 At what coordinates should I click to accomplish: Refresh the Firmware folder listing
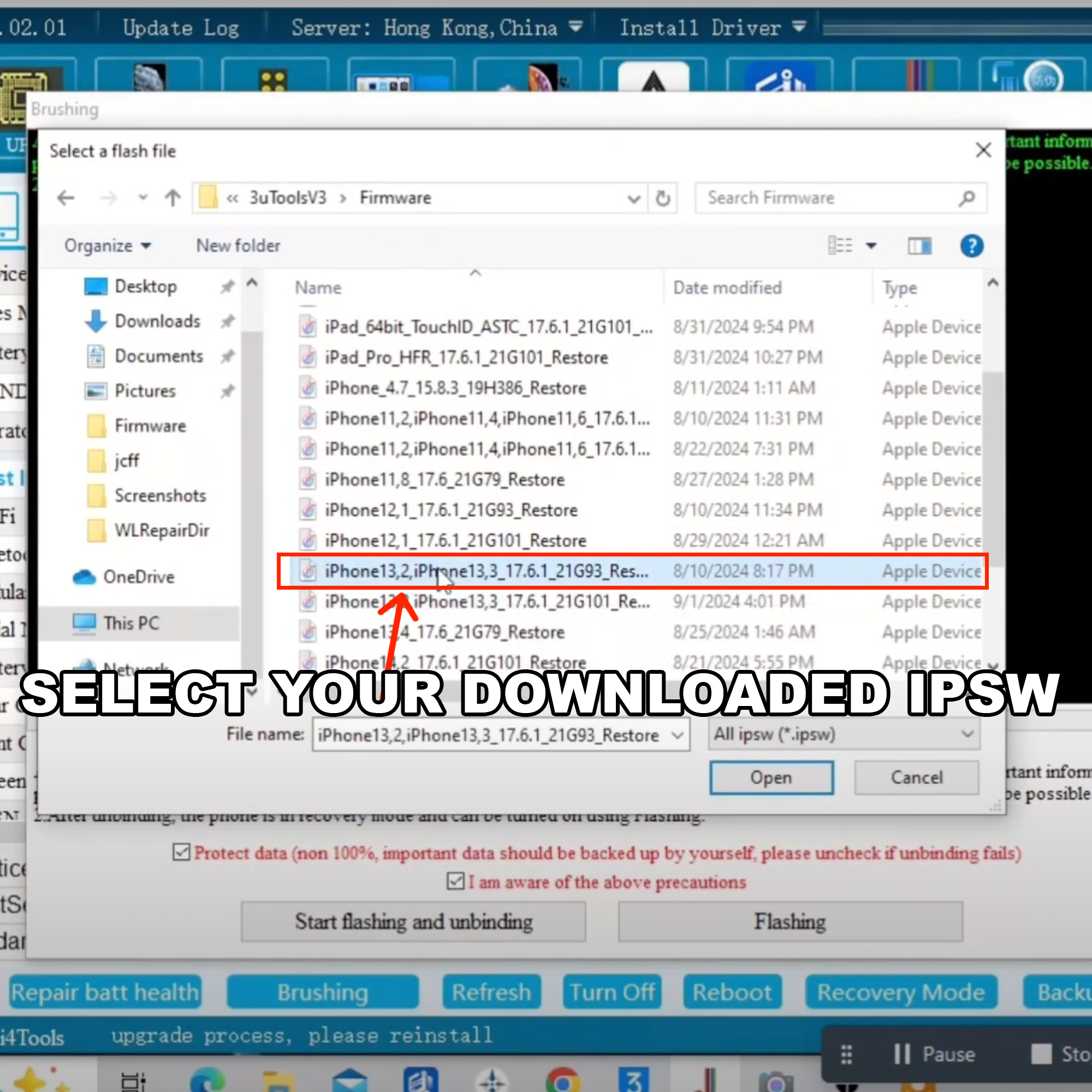[x=662, y=198]
